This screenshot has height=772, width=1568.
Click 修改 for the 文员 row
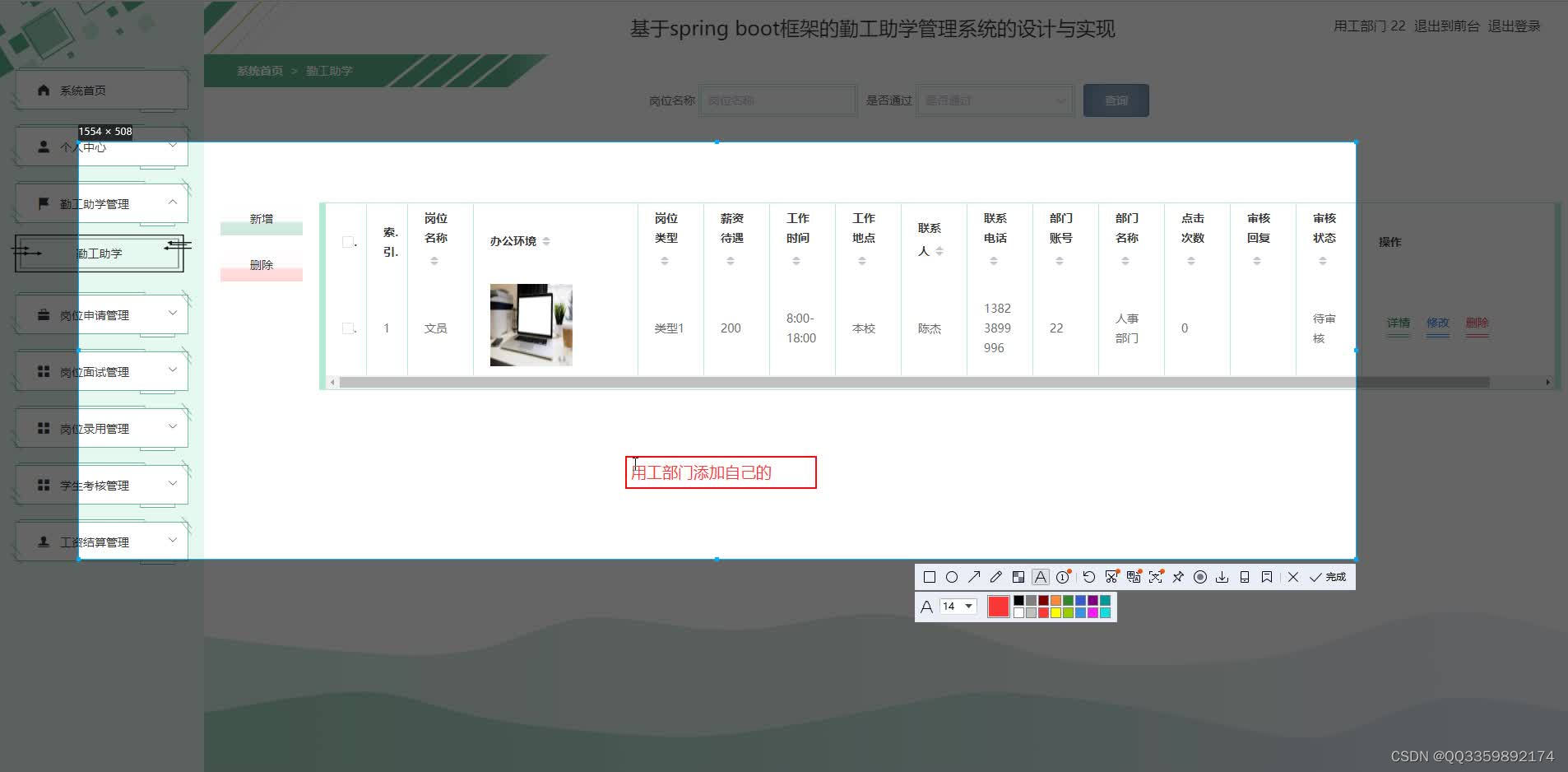pyautogui.click(x=1438, y=323)
